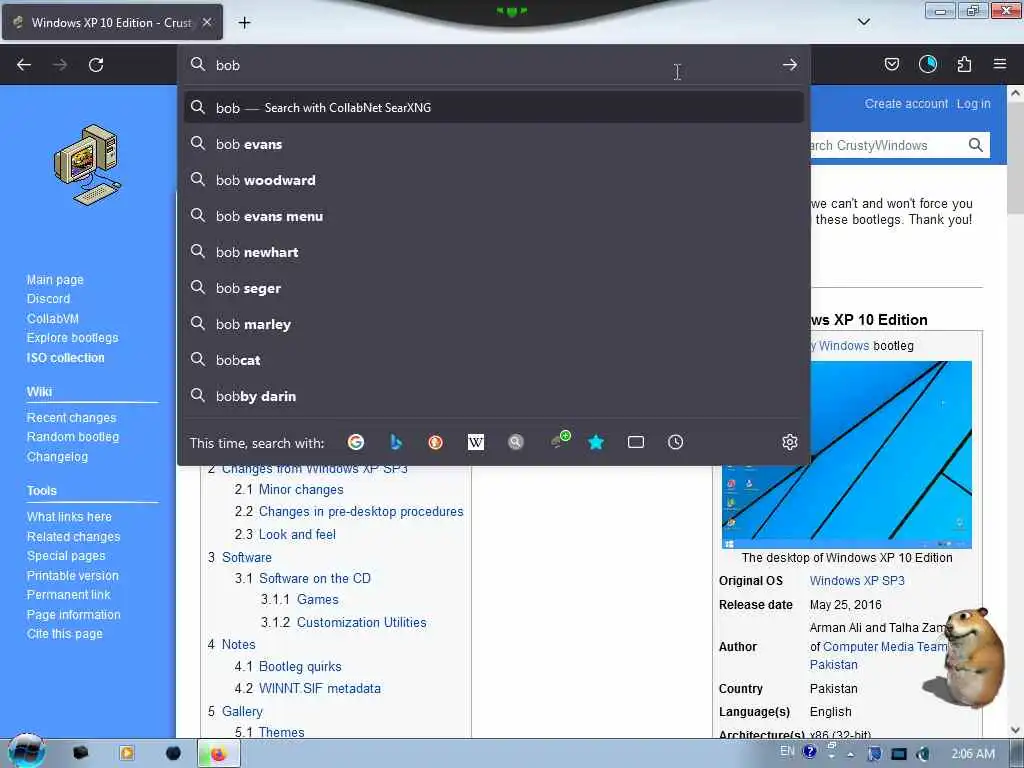This screenshot has height=768, width=1024.
Task: Search open tabs using the tab icon
Action: click(x=635, y=443)
